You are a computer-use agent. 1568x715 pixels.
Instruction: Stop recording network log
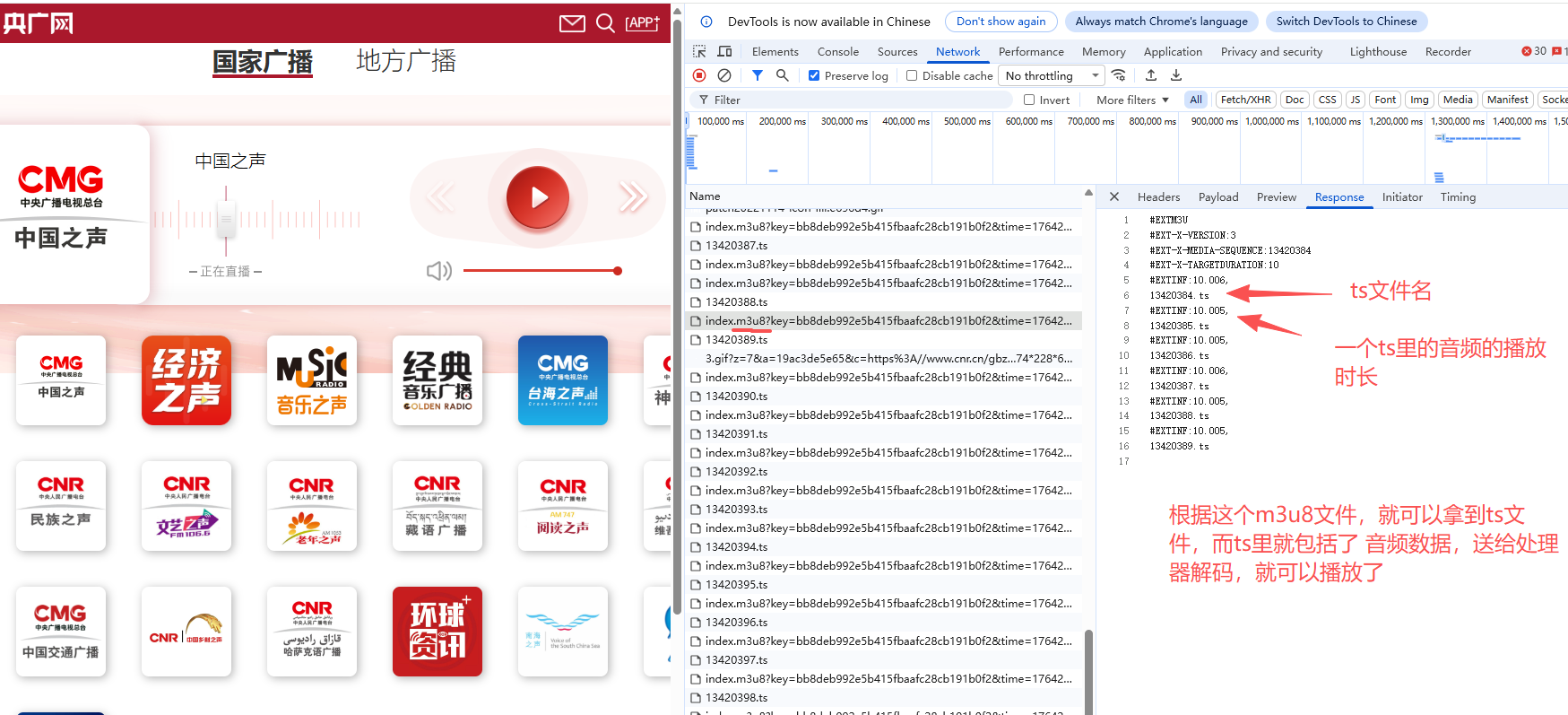coord(699,75)
